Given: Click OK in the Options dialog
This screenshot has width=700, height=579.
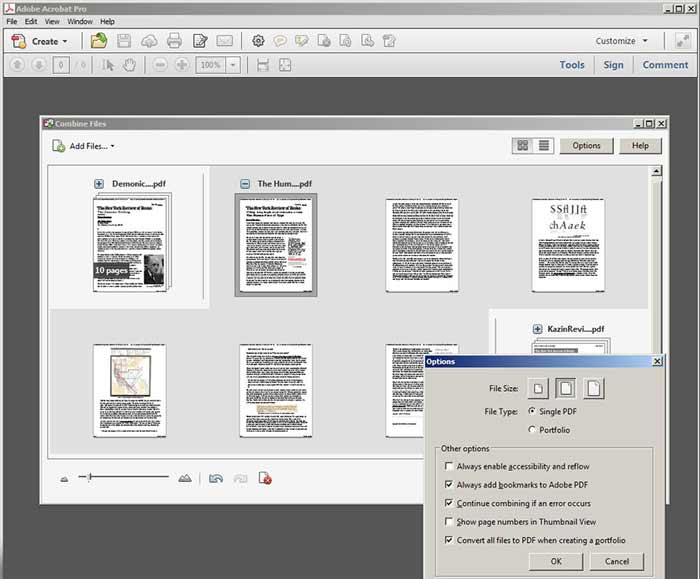Looking at the screenshot, I should [x=556, y=562].
